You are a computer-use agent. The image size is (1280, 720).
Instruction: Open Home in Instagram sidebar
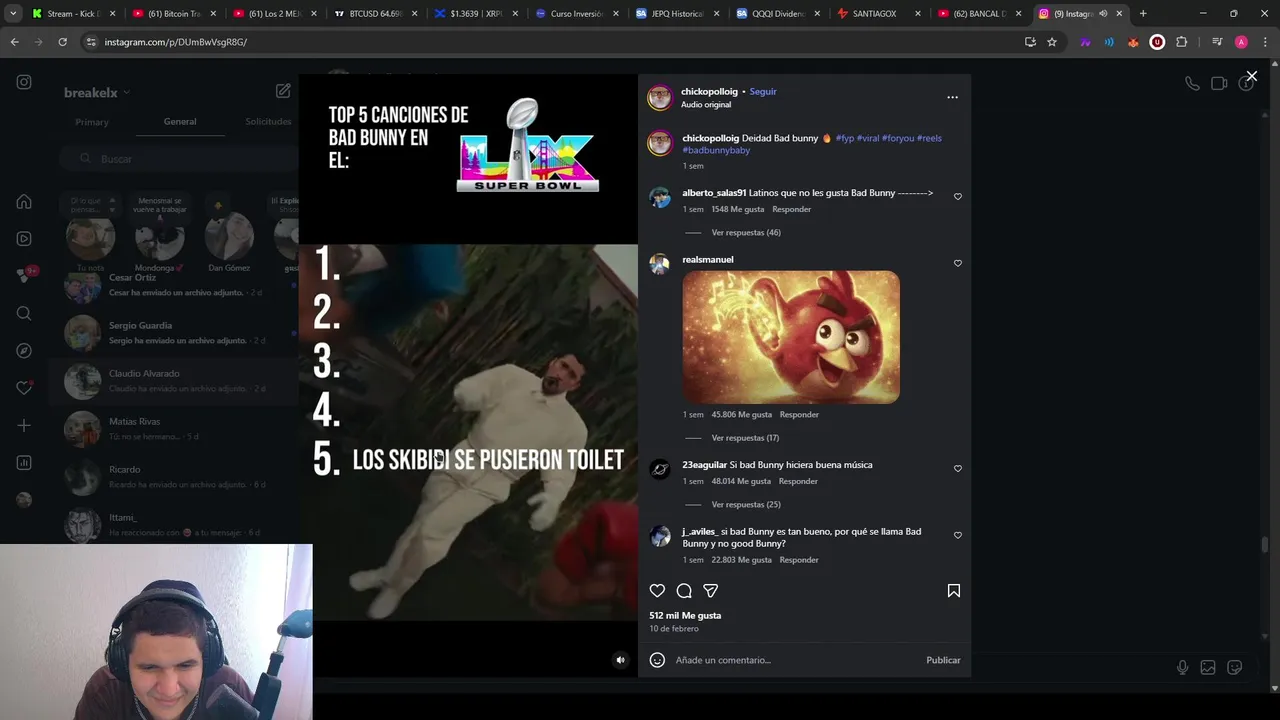[x=24, y=201]
